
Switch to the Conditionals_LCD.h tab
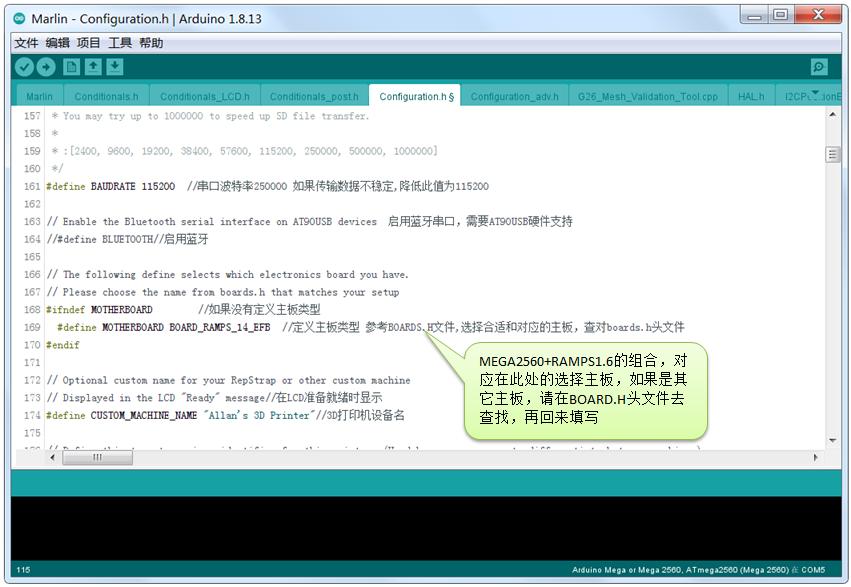[x=203, y=95]
